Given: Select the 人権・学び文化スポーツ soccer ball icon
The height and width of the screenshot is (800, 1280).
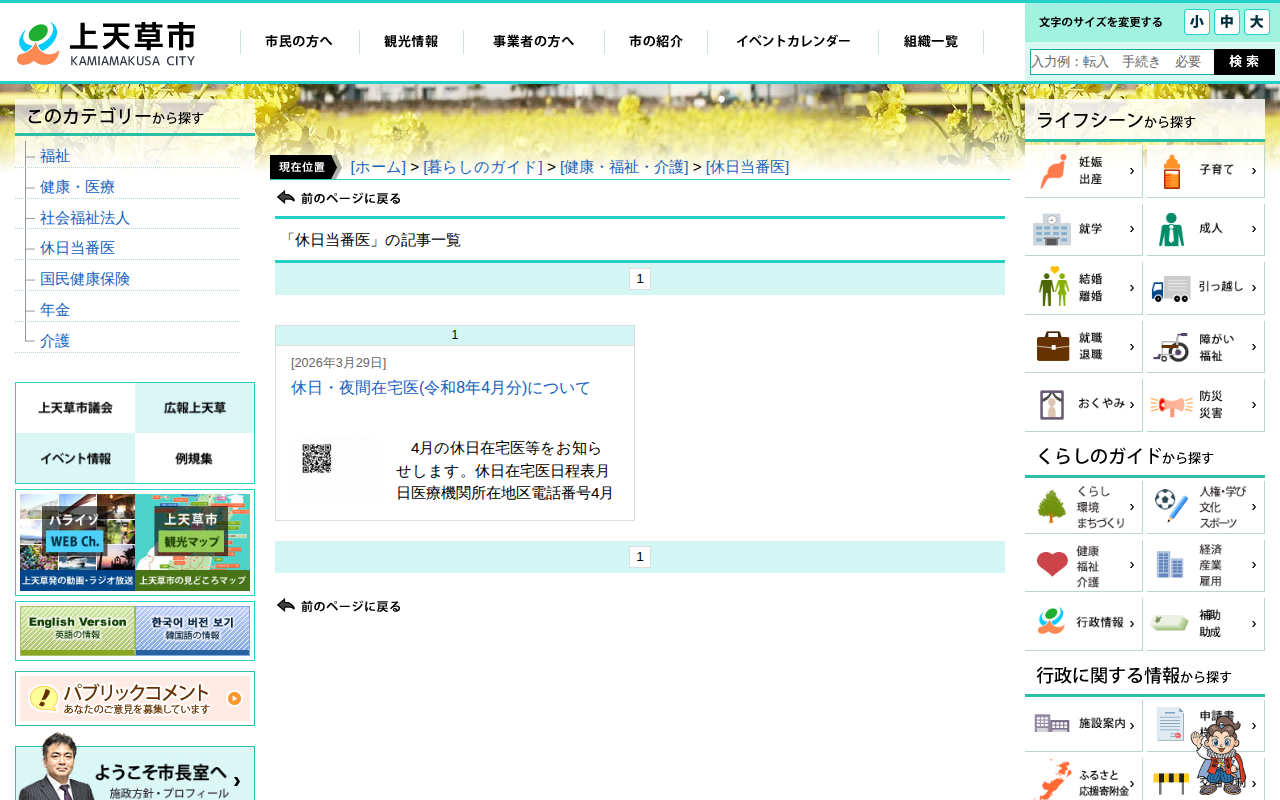Looking at the screenshot, I should (x=1205, y=507).
